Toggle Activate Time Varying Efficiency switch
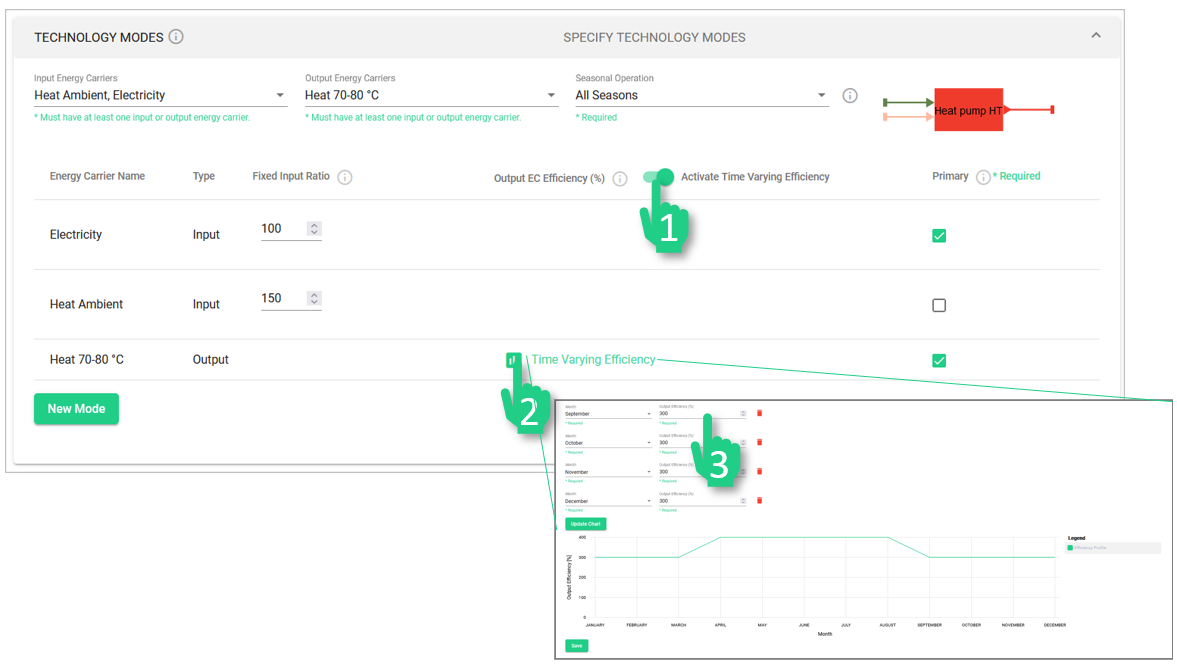The image size is (1177, 666). tap(658, 177)
